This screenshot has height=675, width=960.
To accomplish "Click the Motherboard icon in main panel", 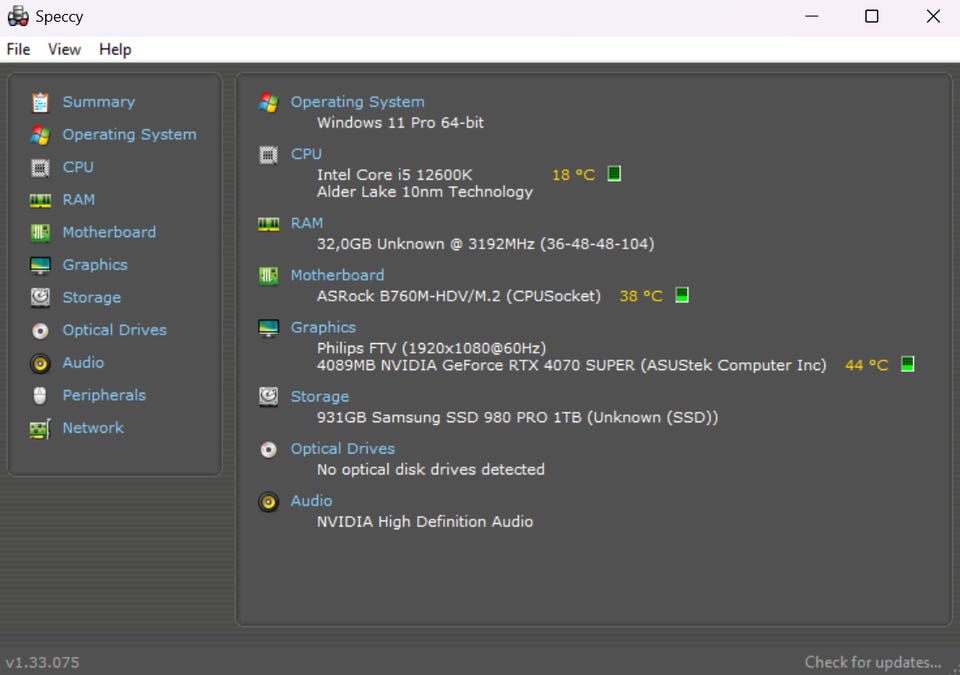I will [268, 276].
